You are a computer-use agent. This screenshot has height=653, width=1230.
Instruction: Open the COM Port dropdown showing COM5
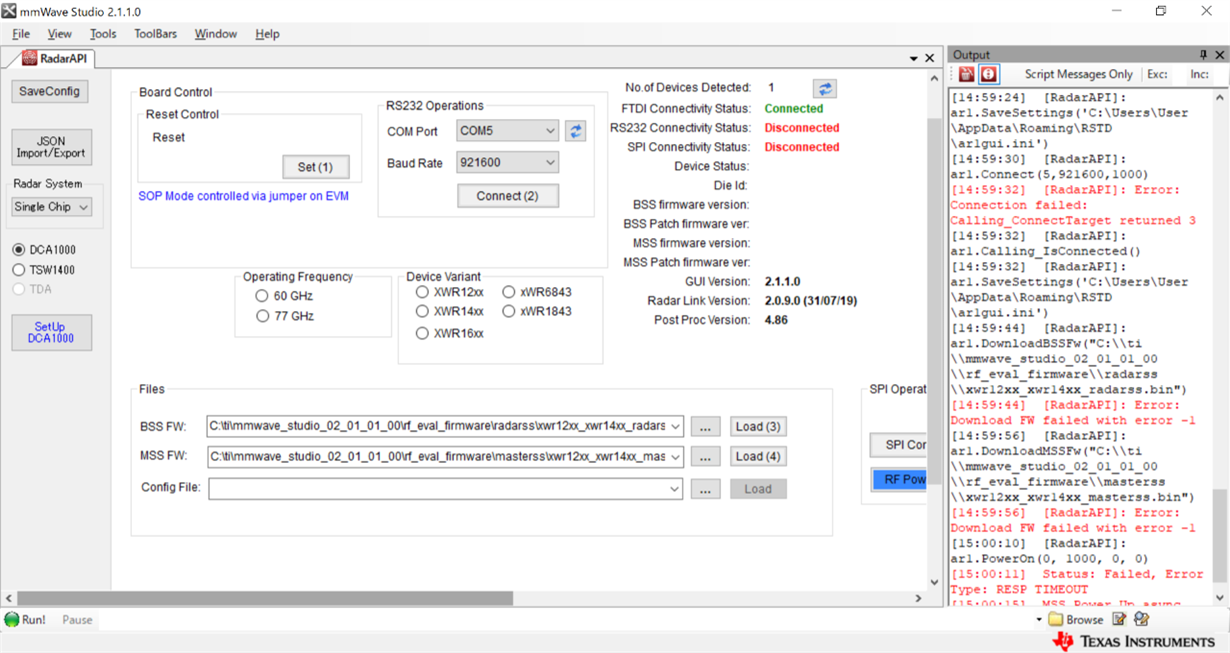point(508,131)
